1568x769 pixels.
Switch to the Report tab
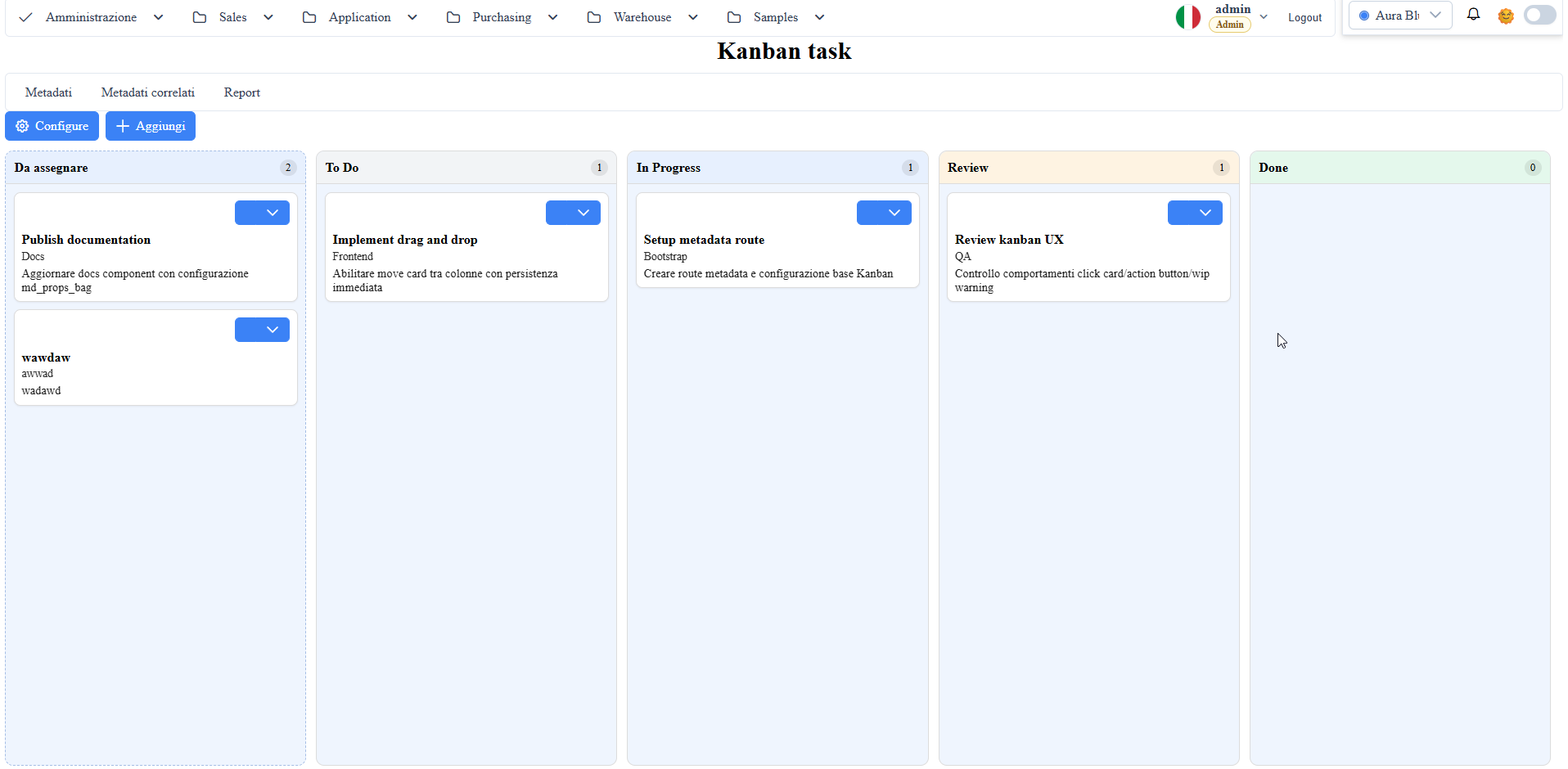242,92
